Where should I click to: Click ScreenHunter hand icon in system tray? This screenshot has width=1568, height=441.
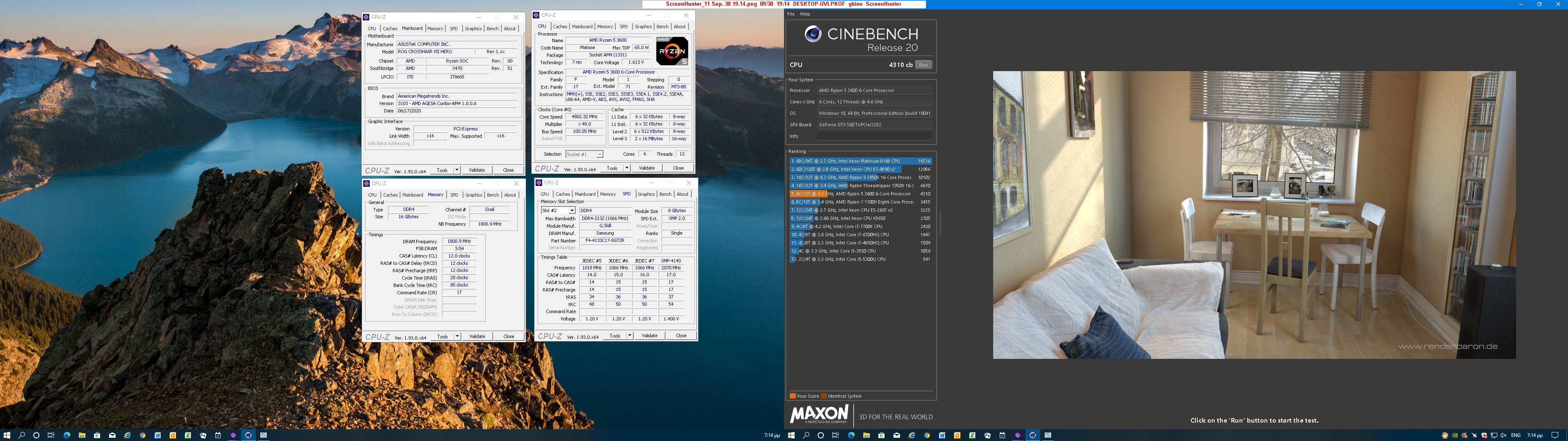[1445, 436]
